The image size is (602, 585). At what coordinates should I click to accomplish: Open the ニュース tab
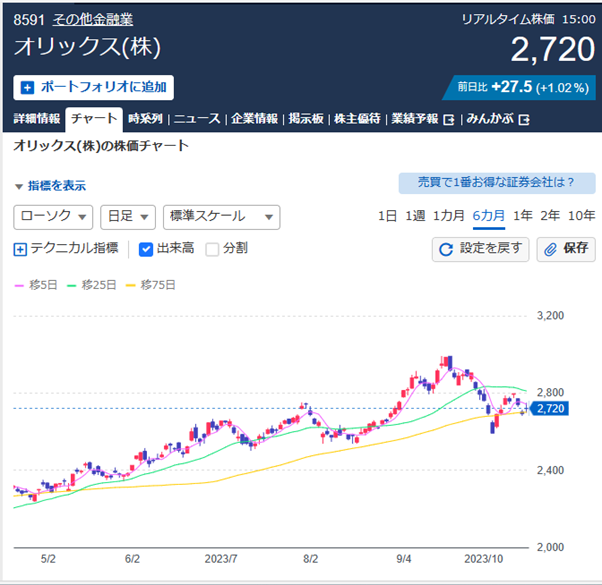point(197,119)
